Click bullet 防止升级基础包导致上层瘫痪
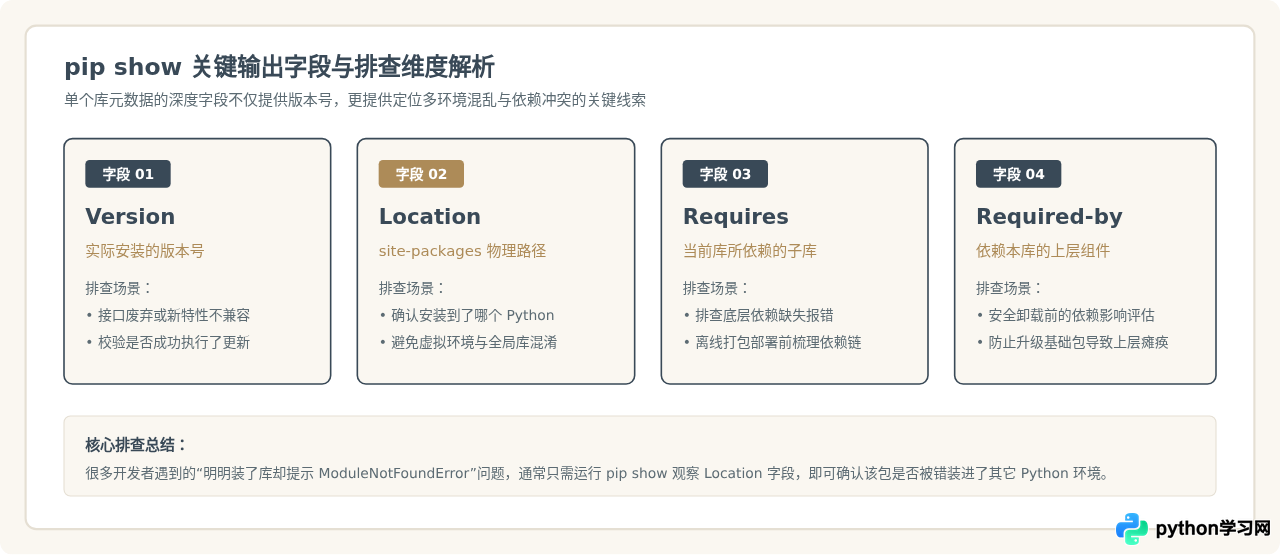Image resolution: width=1280 pixels, height=555 pixels. [x=1072, y=342]
